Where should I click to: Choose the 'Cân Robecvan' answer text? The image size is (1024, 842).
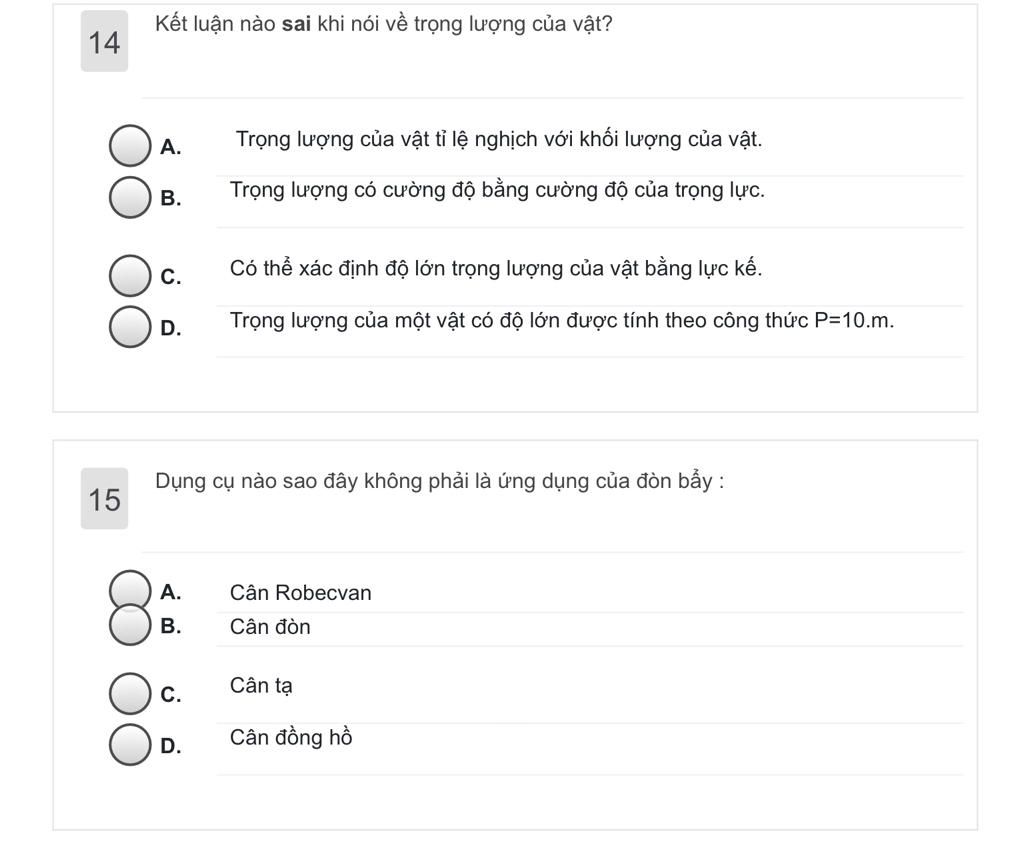pos(300,592)
